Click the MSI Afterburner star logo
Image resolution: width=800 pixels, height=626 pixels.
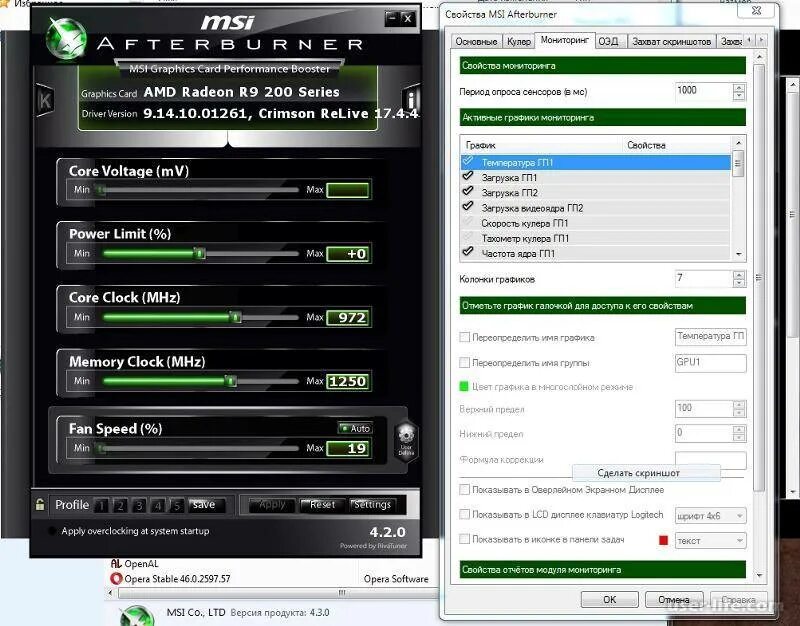click(65, 39)
